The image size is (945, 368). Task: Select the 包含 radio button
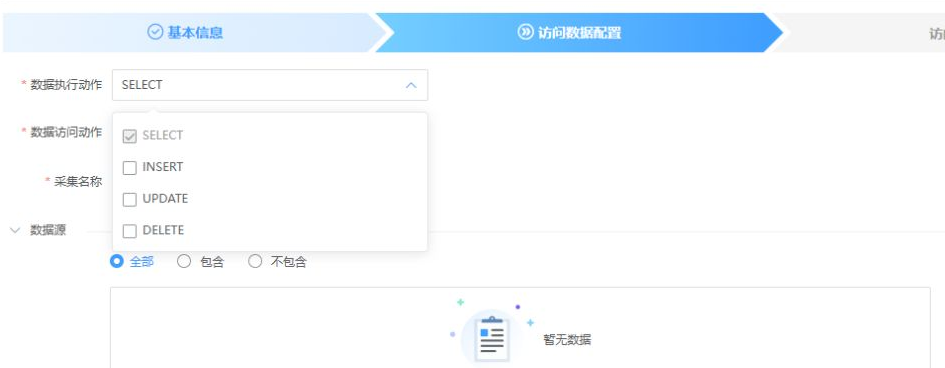pos(184,261)
